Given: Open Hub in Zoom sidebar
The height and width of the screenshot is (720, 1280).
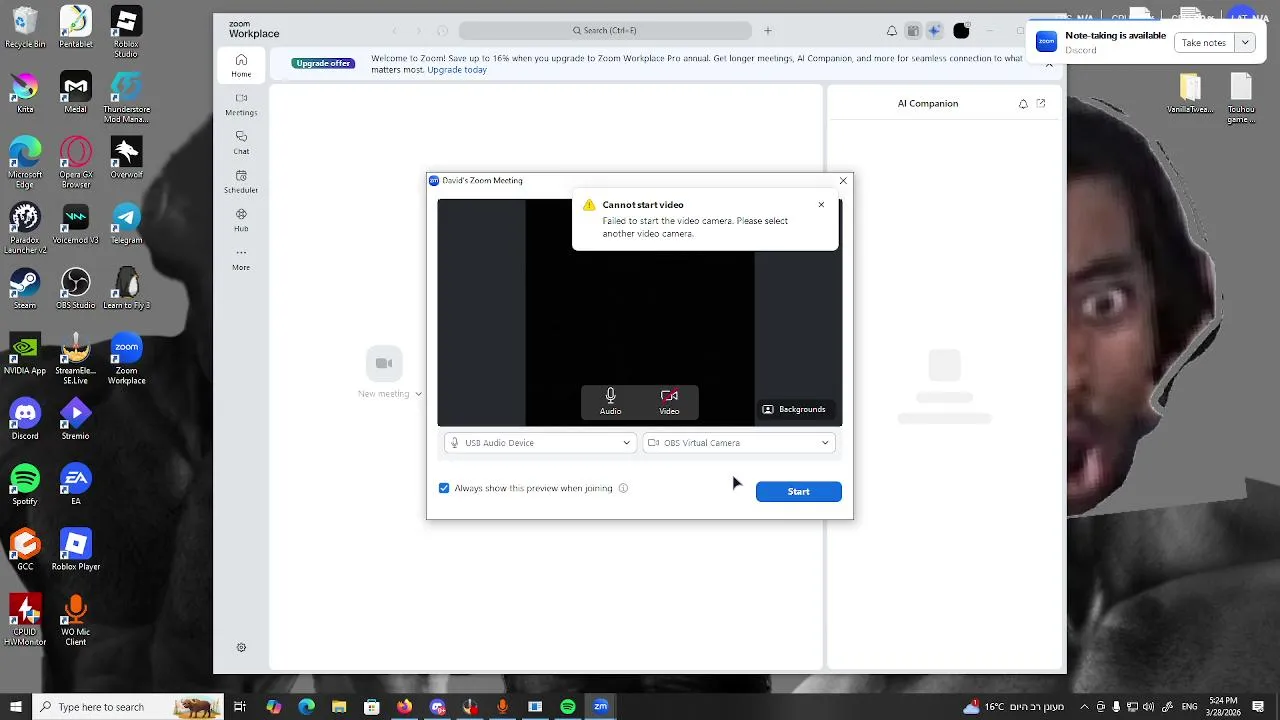Looking at the screenshot, I should 241,220.
